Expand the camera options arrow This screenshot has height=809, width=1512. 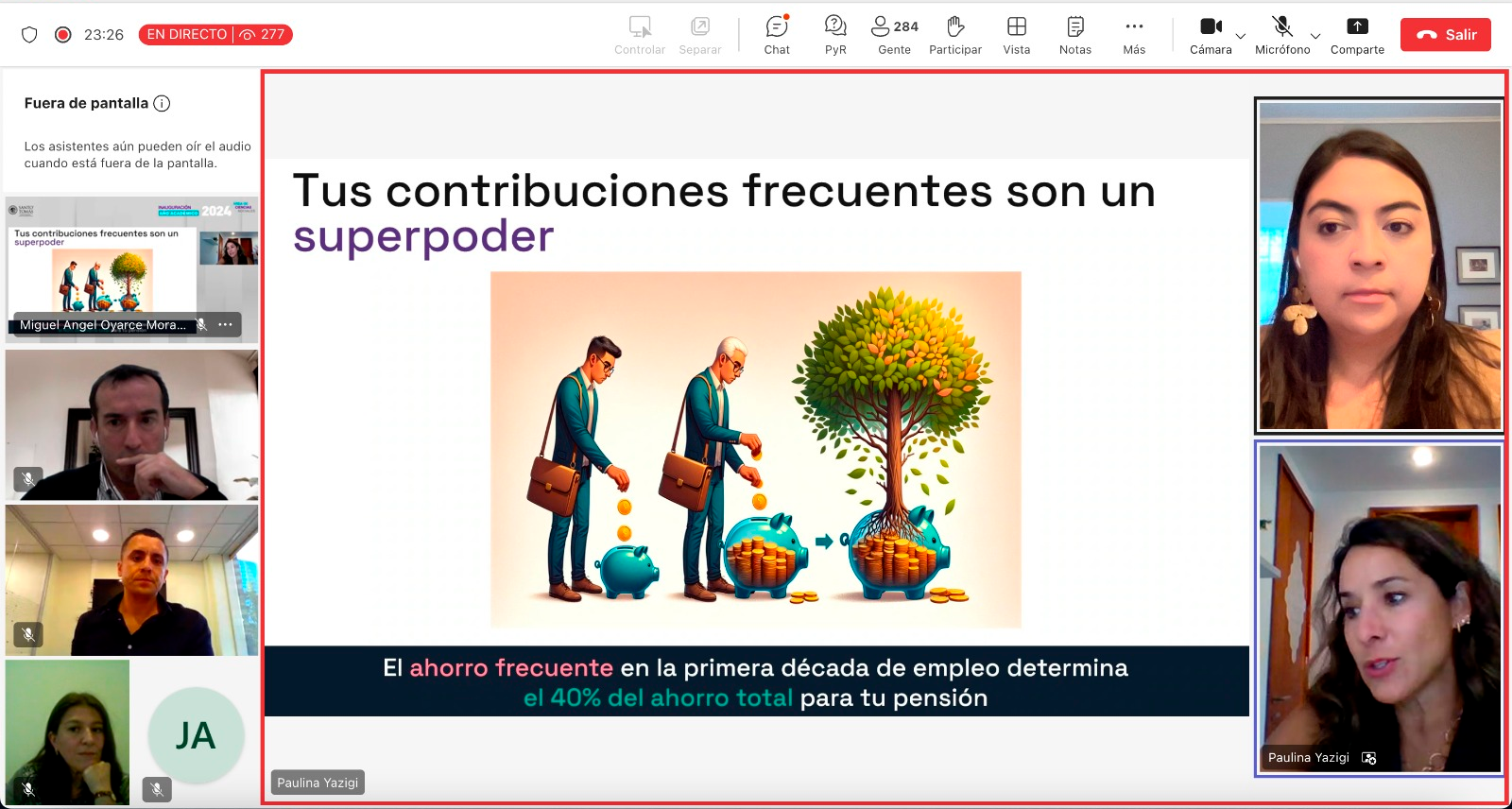click(1241, 37)
